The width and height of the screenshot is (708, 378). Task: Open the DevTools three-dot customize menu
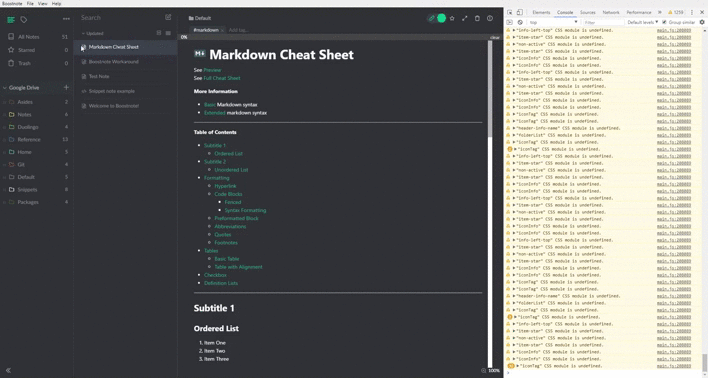(692, 13)
